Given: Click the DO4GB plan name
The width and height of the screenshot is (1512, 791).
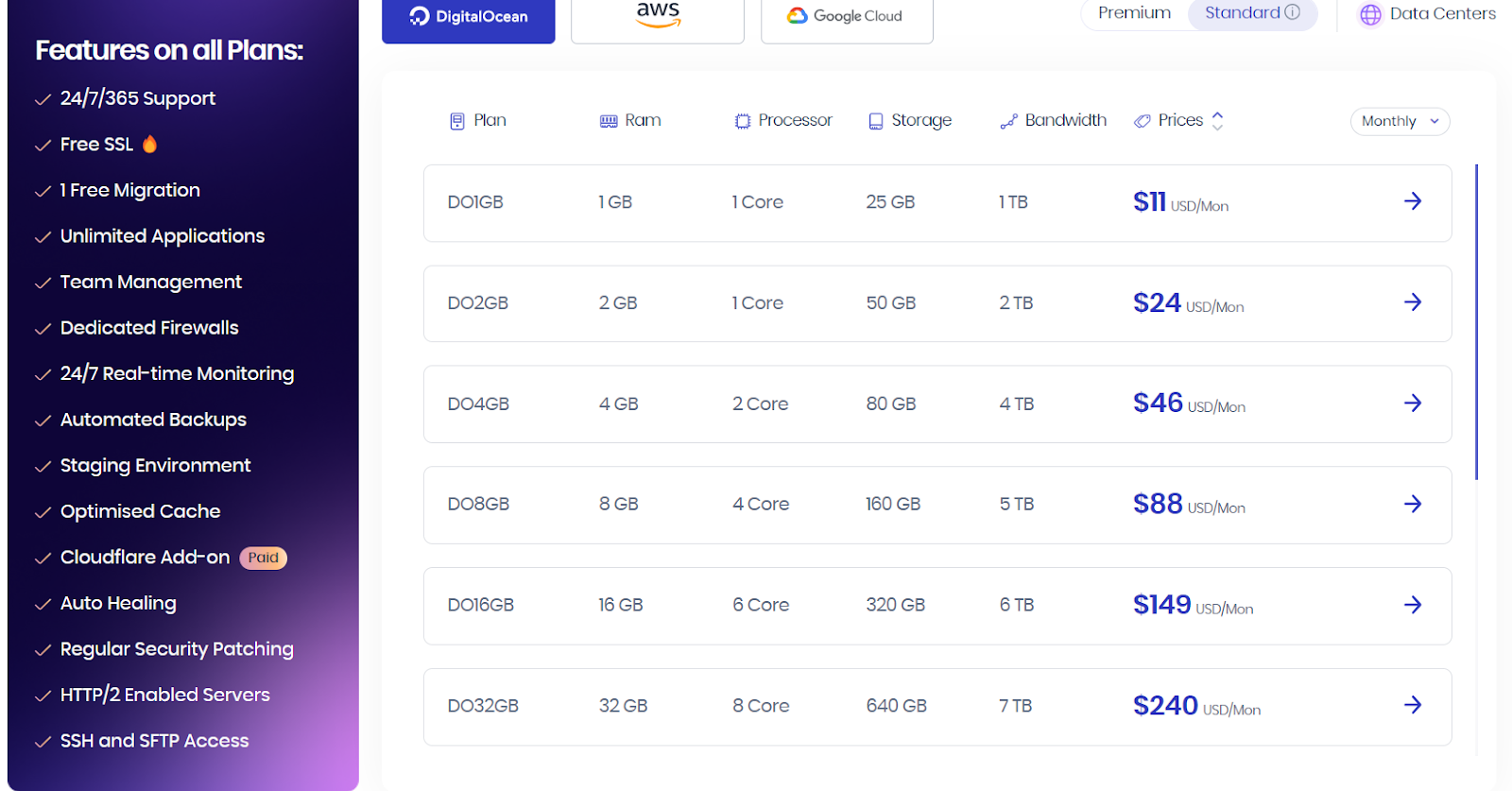Looking at the screenshot, I should [x=478, y=404].
